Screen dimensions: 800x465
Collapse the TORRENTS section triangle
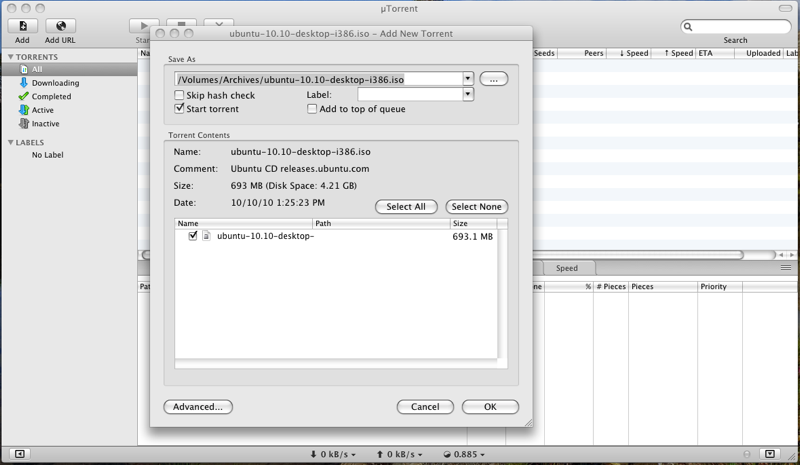10,57
